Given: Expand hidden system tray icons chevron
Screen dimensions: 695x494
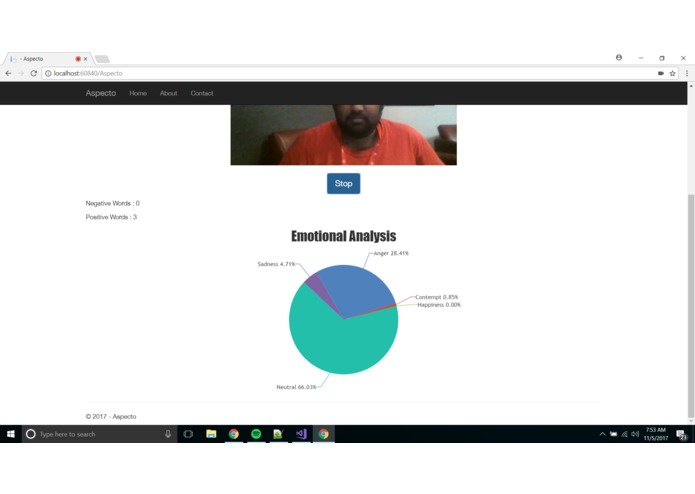Looking at the screenshot, I should click(x=602, y=434).
